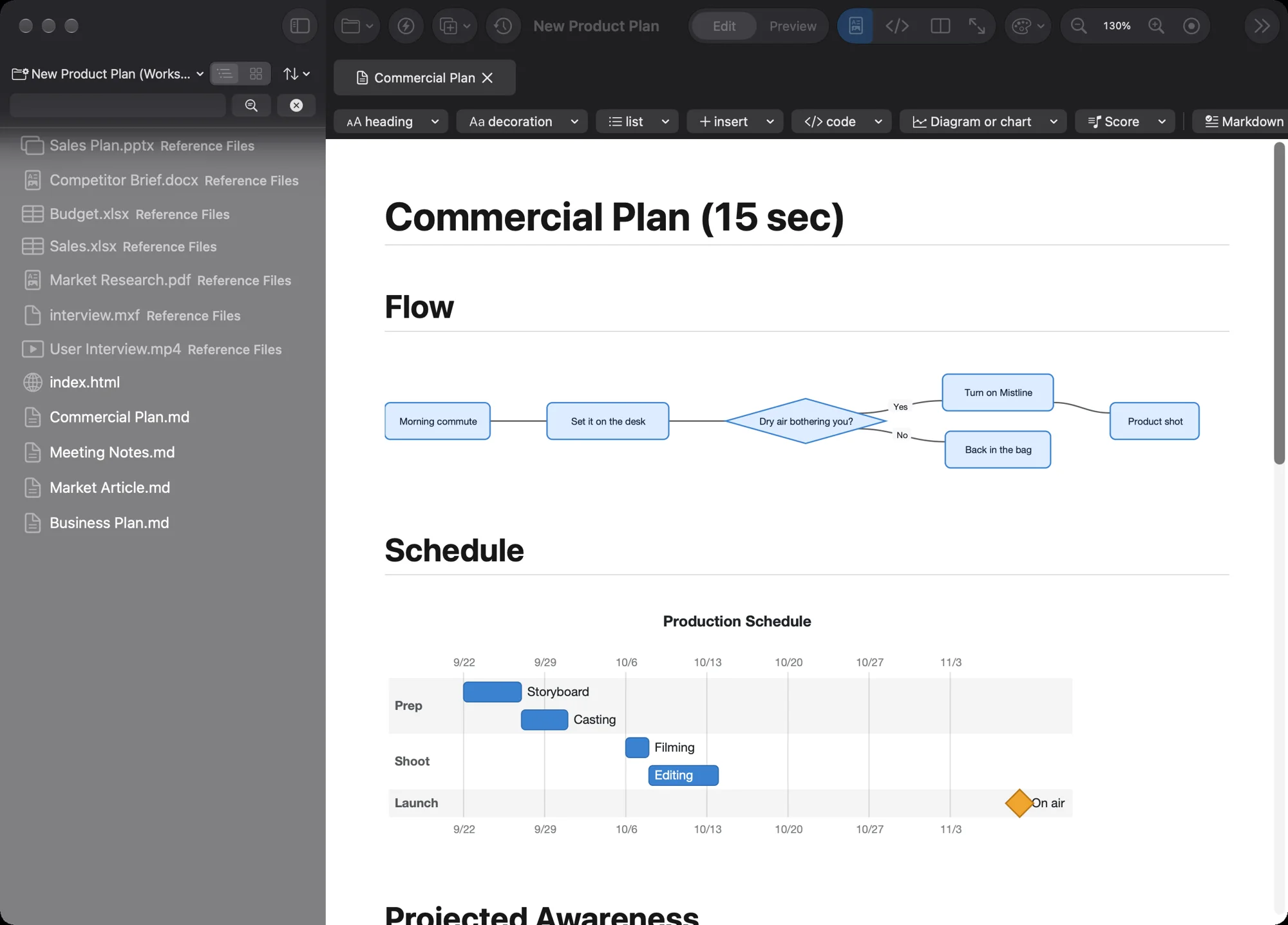The image size is (1288, 925).
Task: Toggle the sidebar panel icon
Action: point(299,26)
